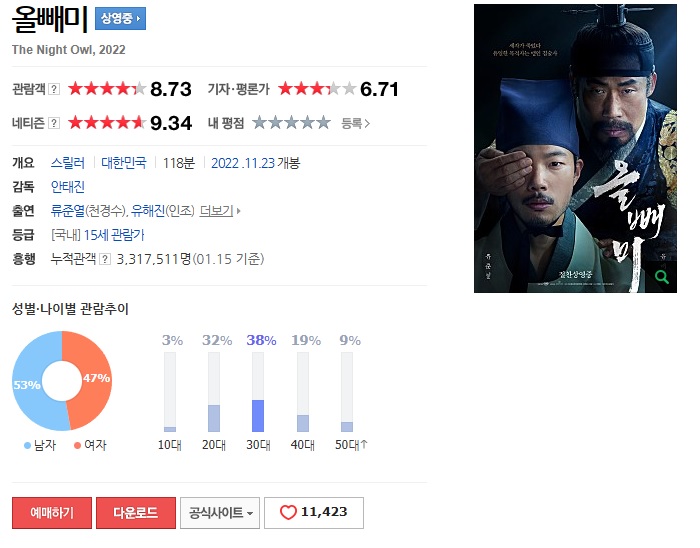Click the 예매하기 button
Image resolution: width=700 pixels, height=548 pixels.
tap(52, 513)
